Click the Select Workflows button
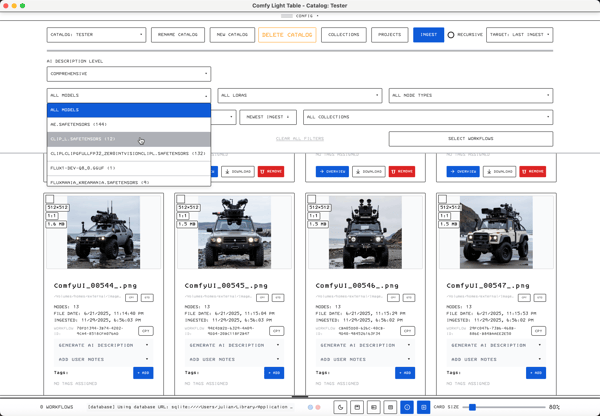The height and width of the screenshot is (416, 600). point(471,139)
